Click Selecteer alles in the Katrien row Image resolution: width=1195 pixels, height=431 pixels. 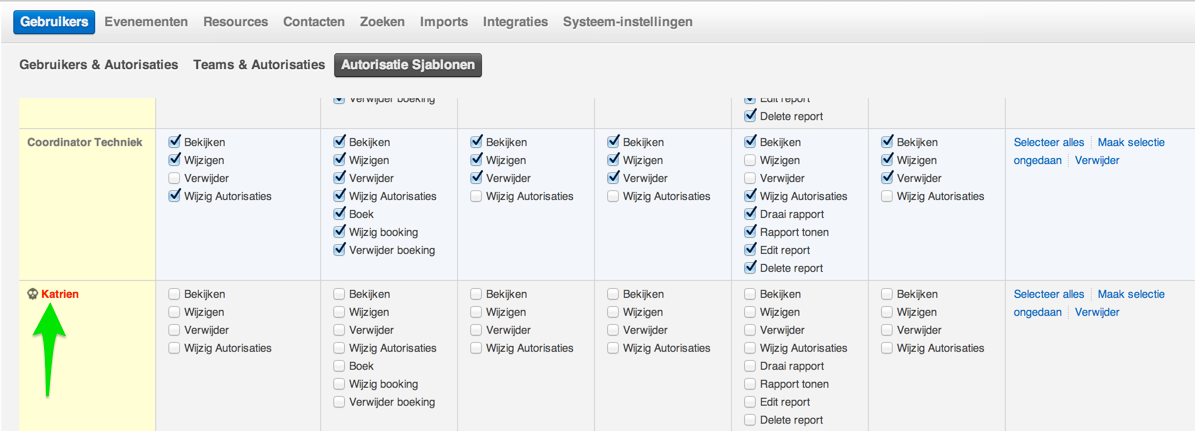pos(1048,294)
